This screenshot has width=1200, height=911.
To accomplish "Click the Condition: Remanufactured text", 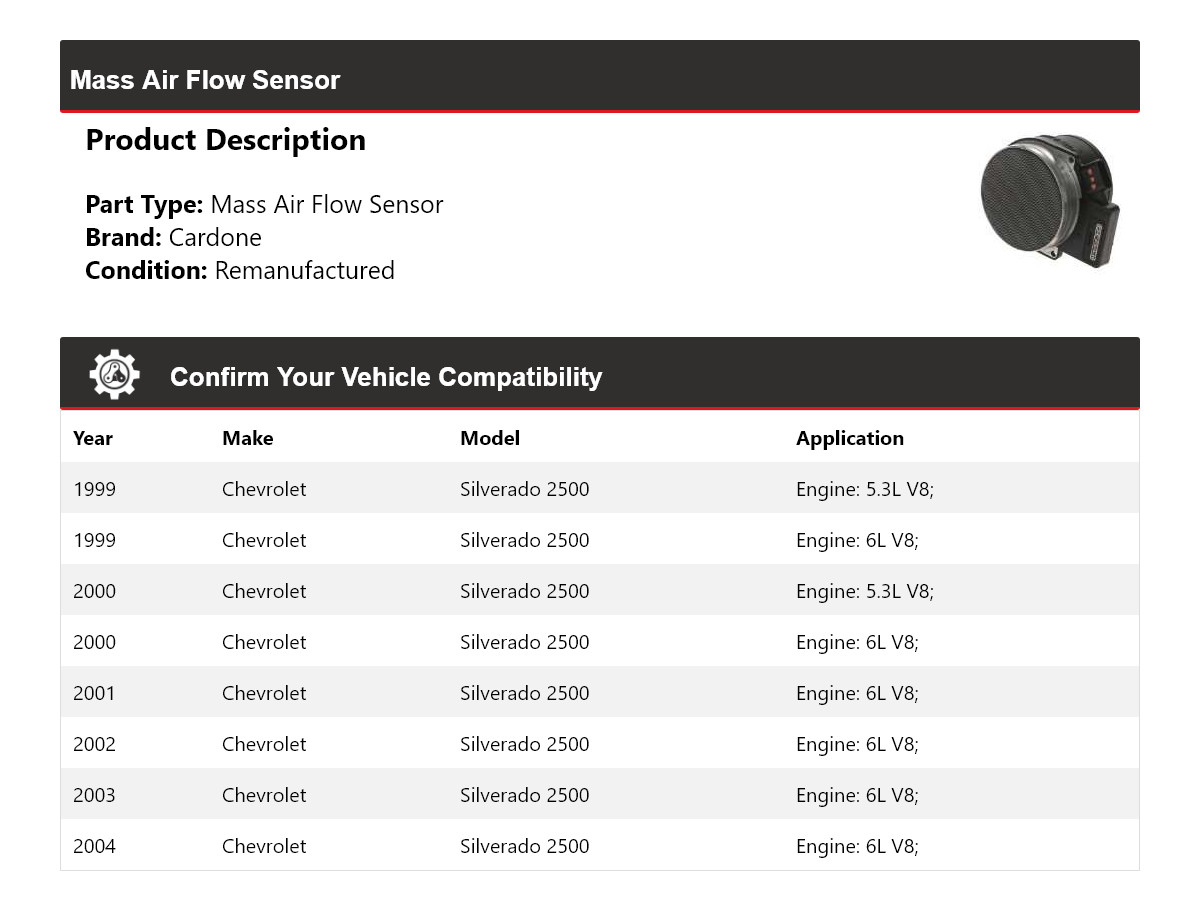I will click(239, 271).
